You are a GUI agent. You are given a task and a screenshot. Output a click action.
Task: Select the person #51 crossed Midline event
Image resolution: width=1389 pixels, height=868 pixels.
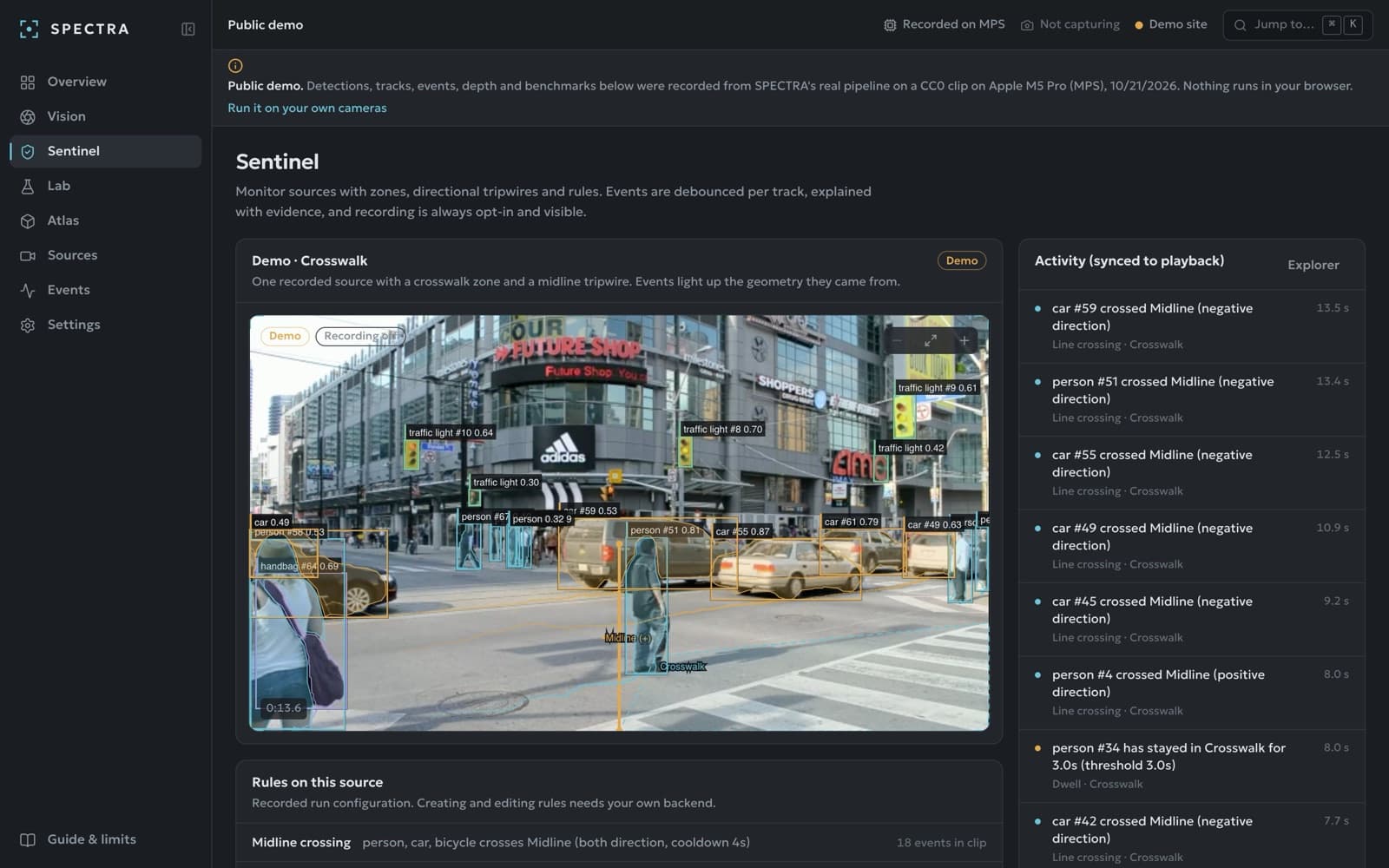click(x=1191, y=399)
